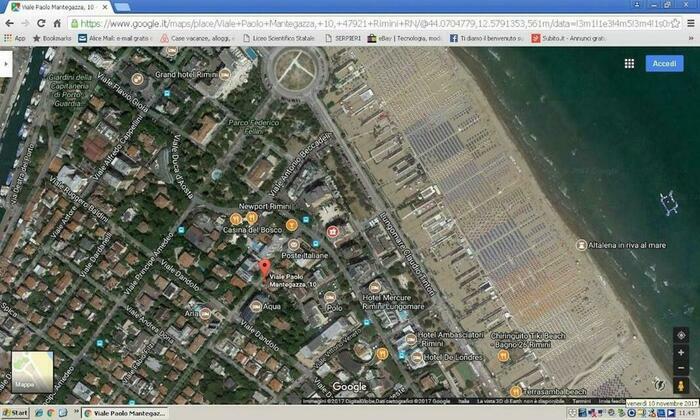Select the Newport Rimini restaurant icon
Viewport: 700px width, 420px height.
click(252, 218)
